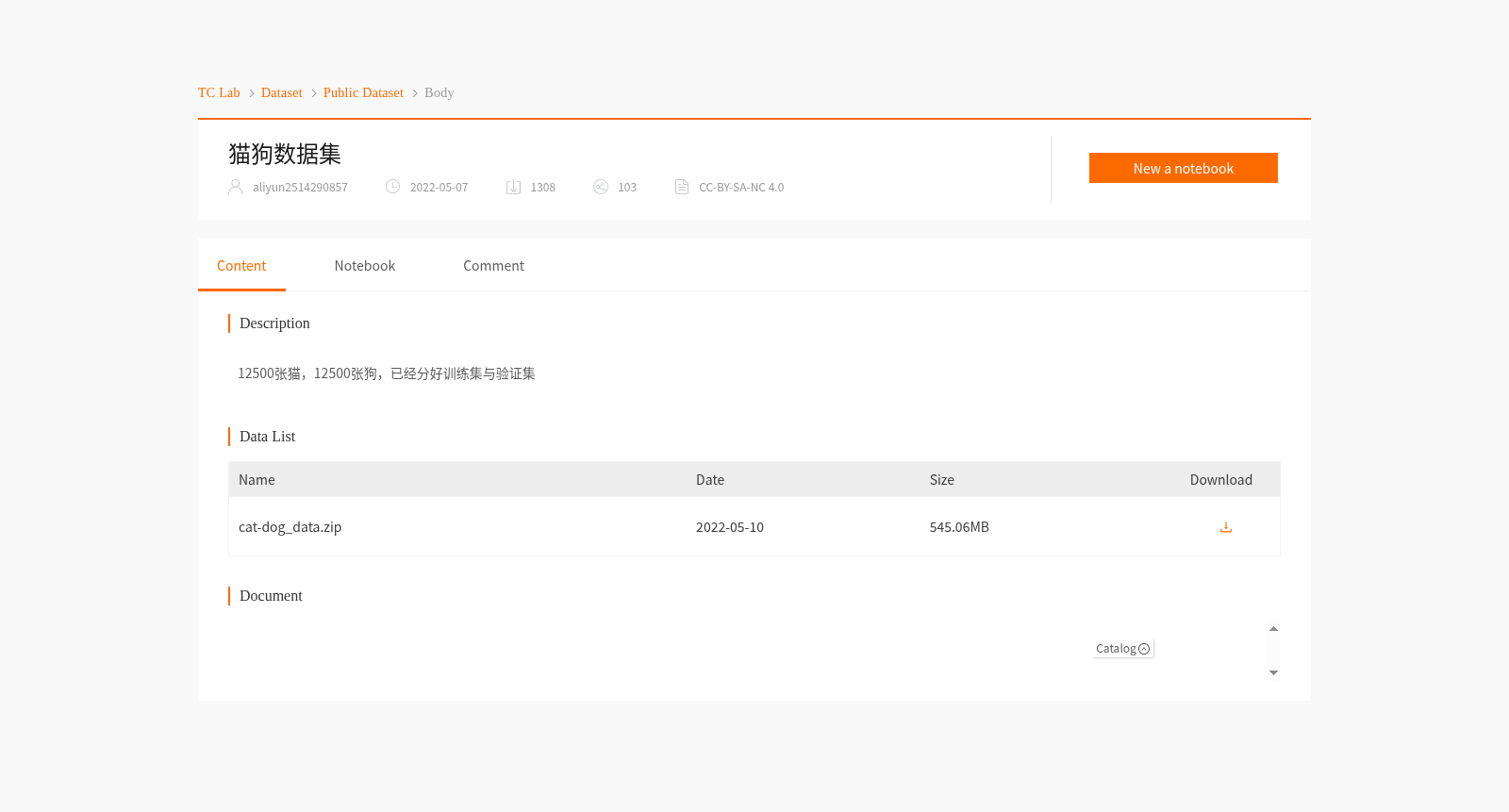Click the Download column header
Viewport: 1509px width, 812px height.
click(1221, 480)
